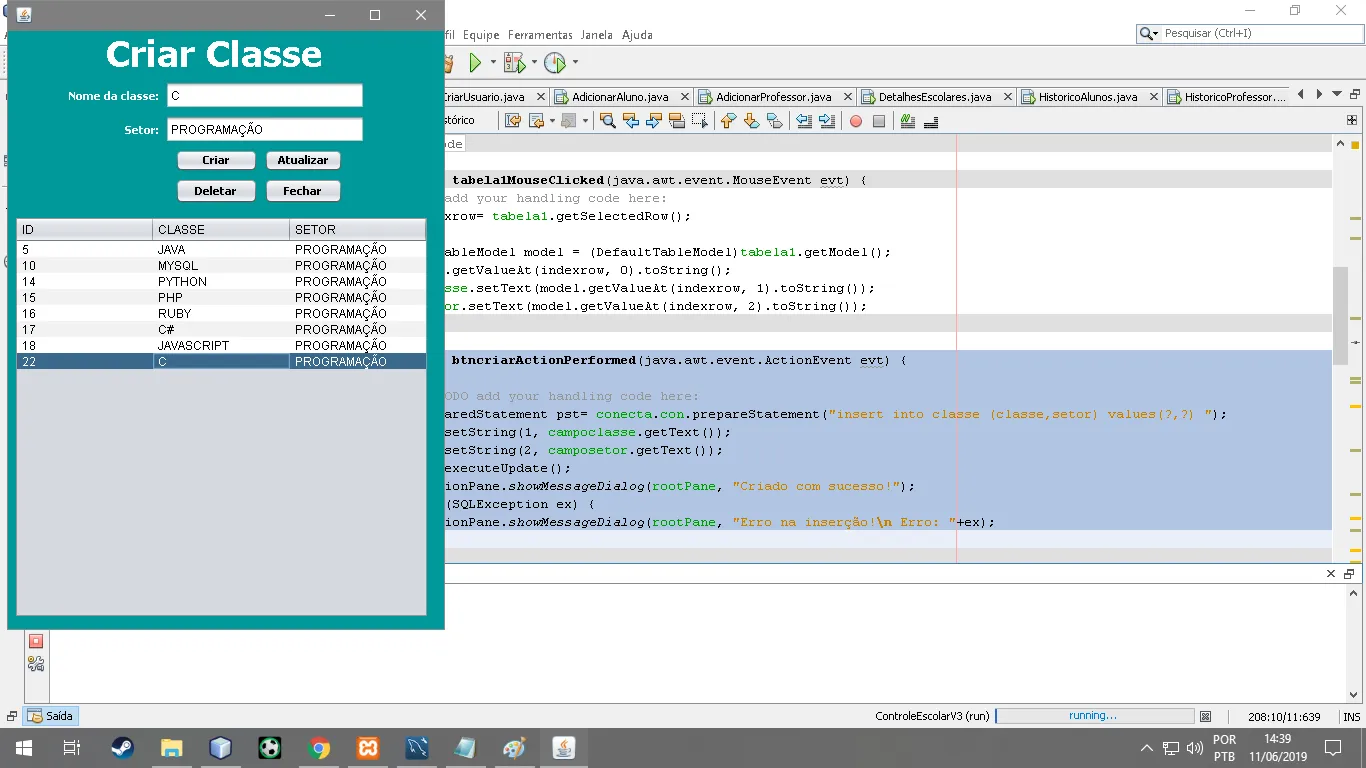Click the Profile Project clock icon
This screenshot has width=1366, height=768.
555,63
